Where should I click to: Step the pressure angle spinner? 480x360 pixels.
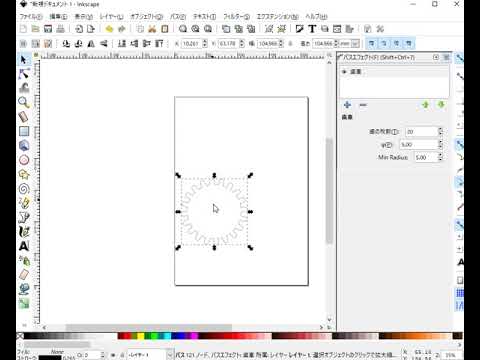440,145
